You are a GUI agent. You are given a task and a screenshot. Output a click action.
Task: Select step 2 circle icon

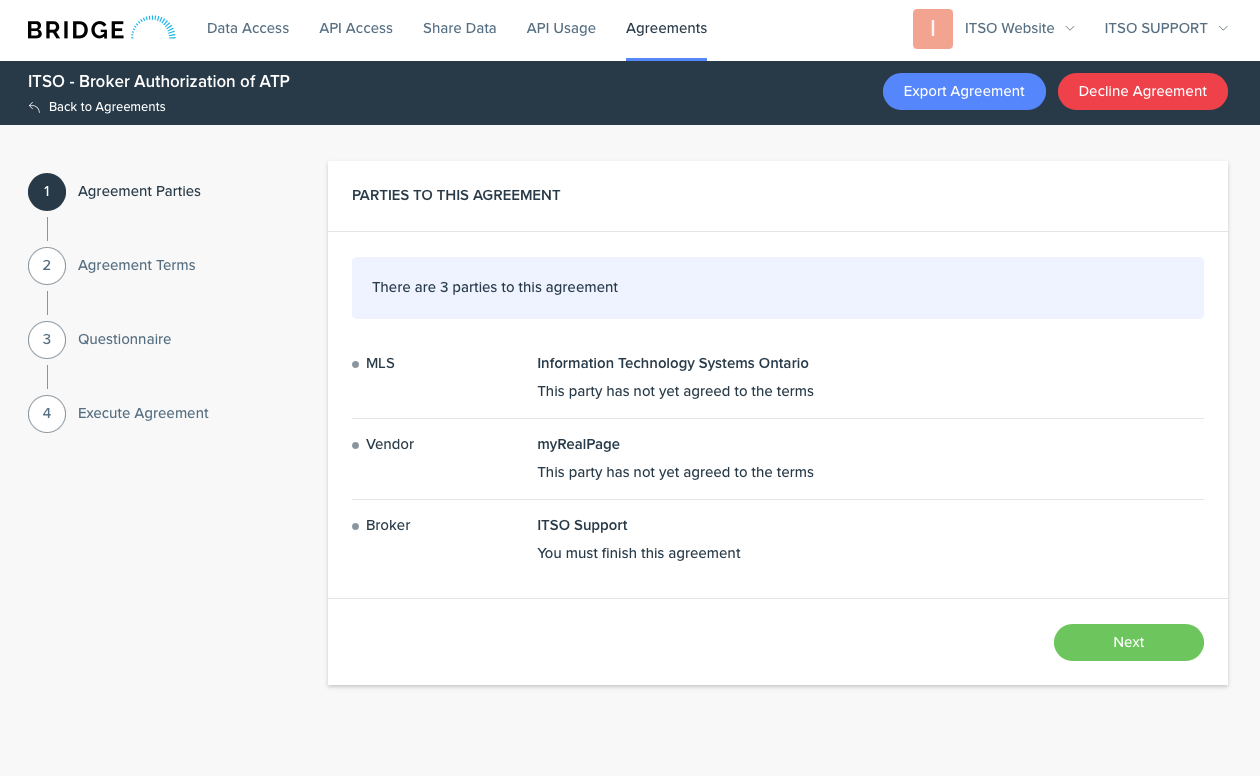click(47, 266)
